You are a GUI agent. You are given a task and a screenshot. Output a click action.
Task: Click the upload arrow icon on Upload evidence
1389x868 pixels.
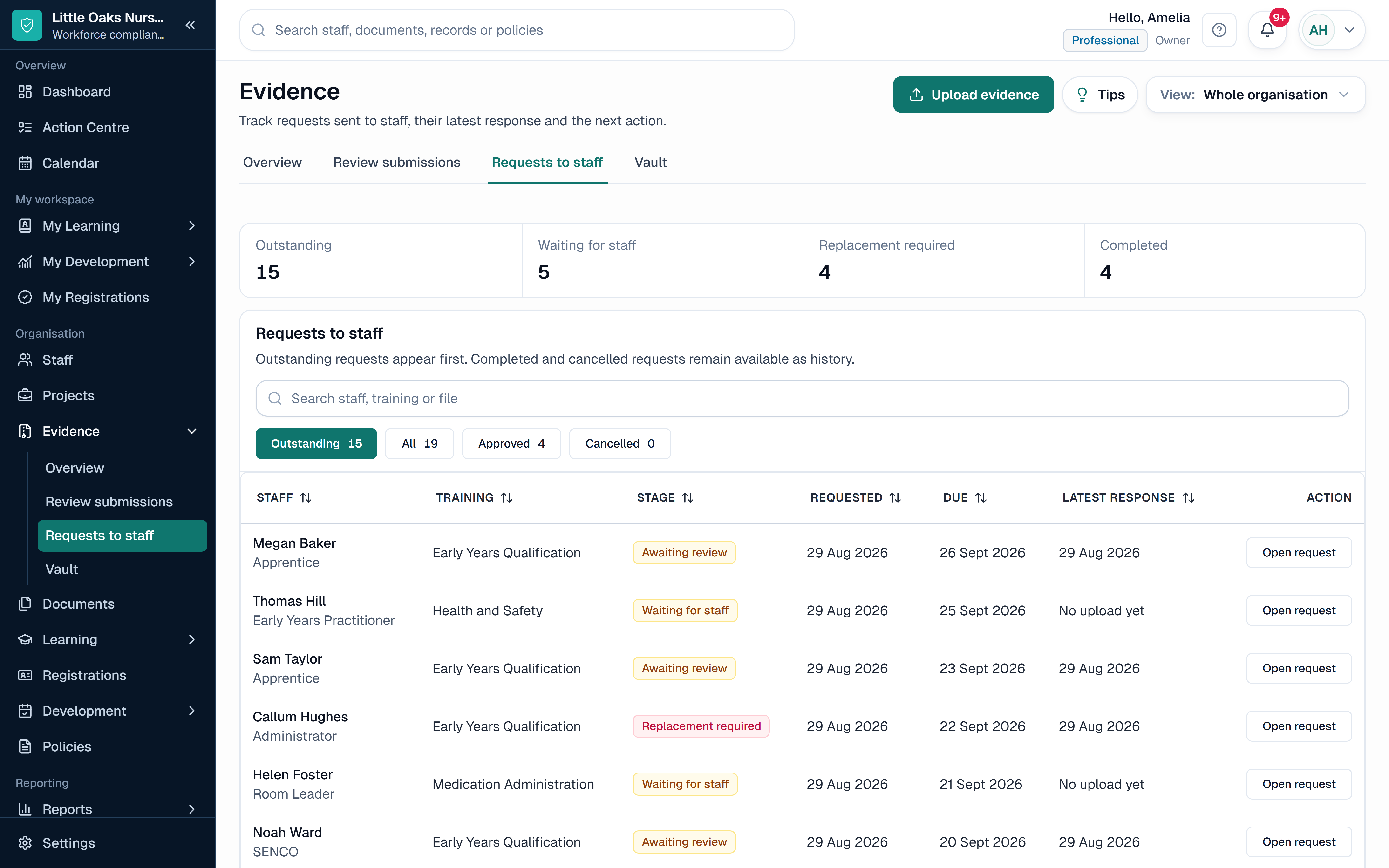(917, 95)
